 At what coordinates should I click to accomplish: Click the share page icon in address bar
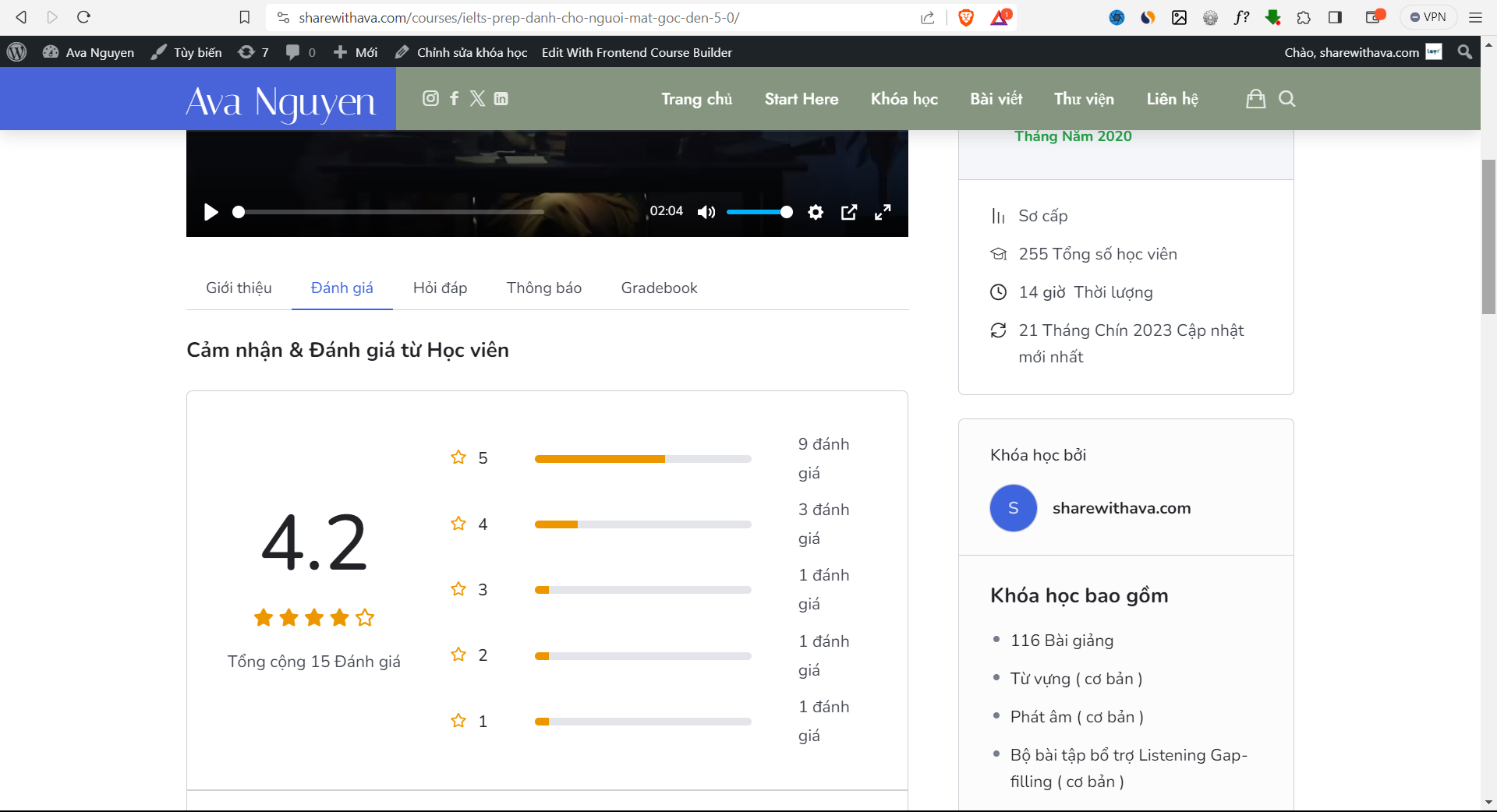[928, 17]
